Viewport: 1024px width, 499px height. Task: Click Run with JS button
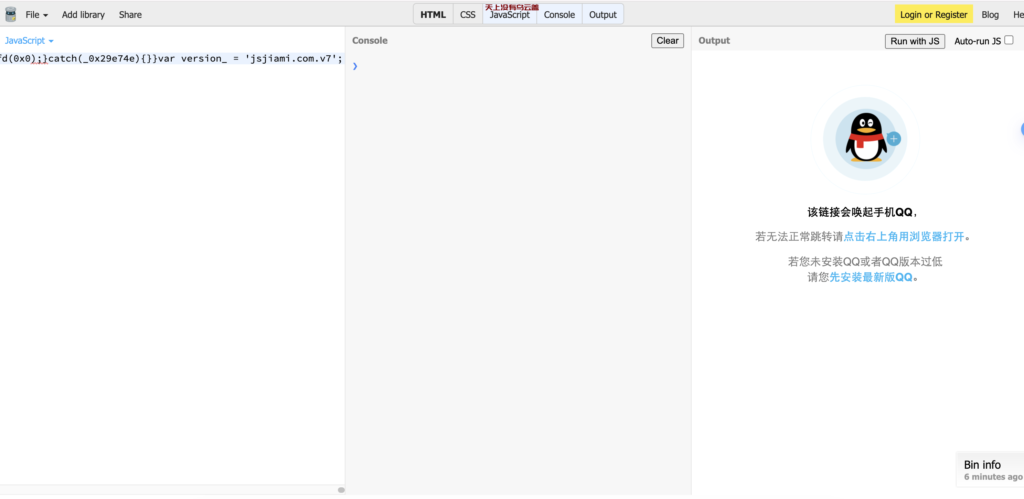[x=914, y=41]
